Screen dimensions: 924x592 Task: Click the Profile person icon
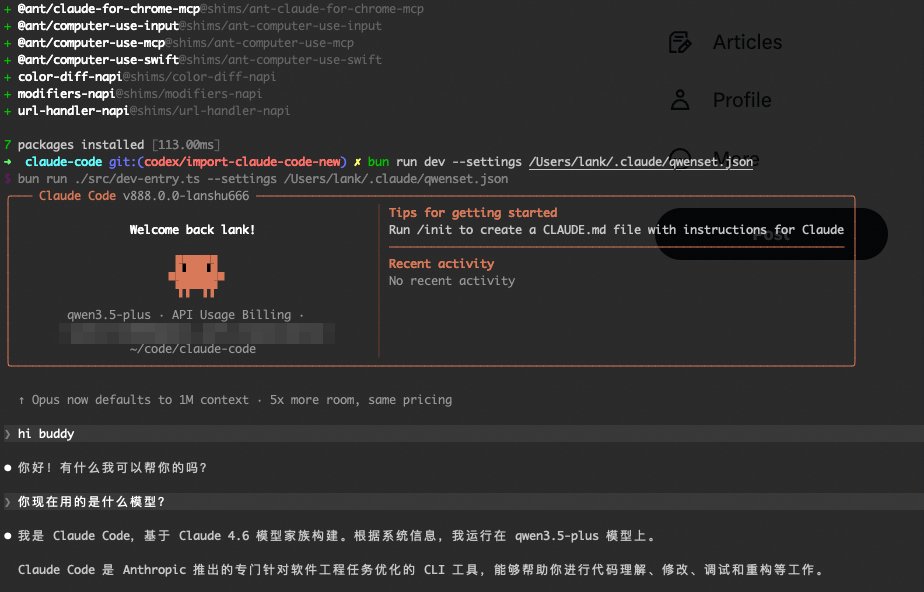click(x=680, y=100)
